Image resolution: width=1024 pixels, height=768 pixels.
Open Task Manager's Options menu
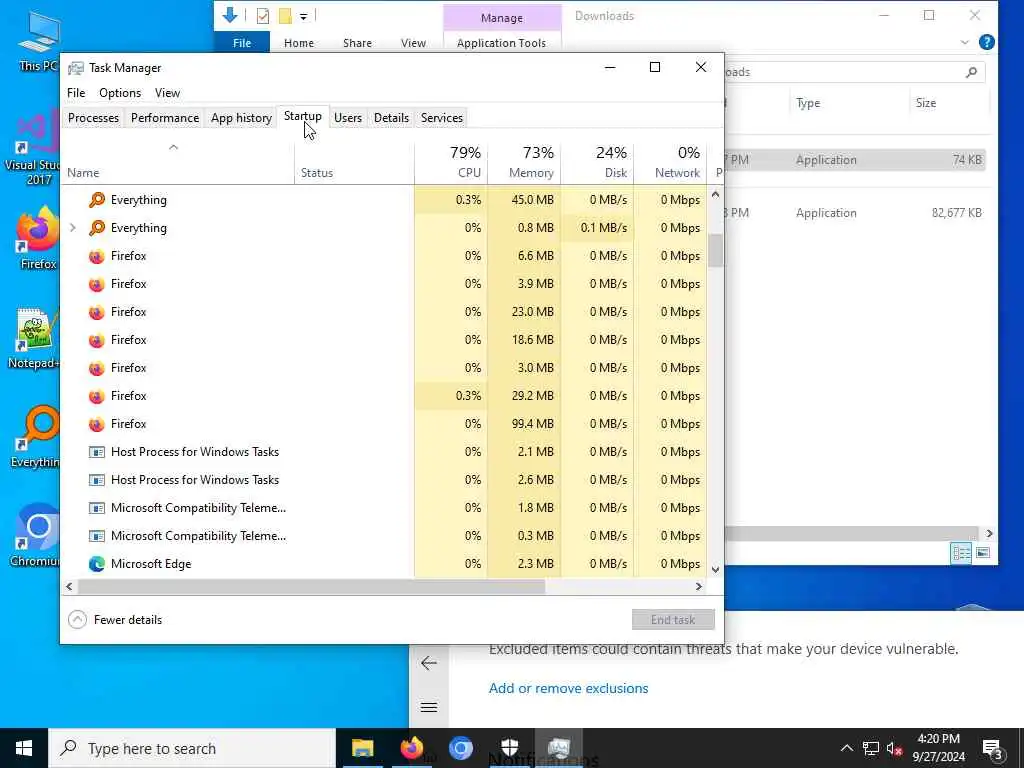coord(120,93)
